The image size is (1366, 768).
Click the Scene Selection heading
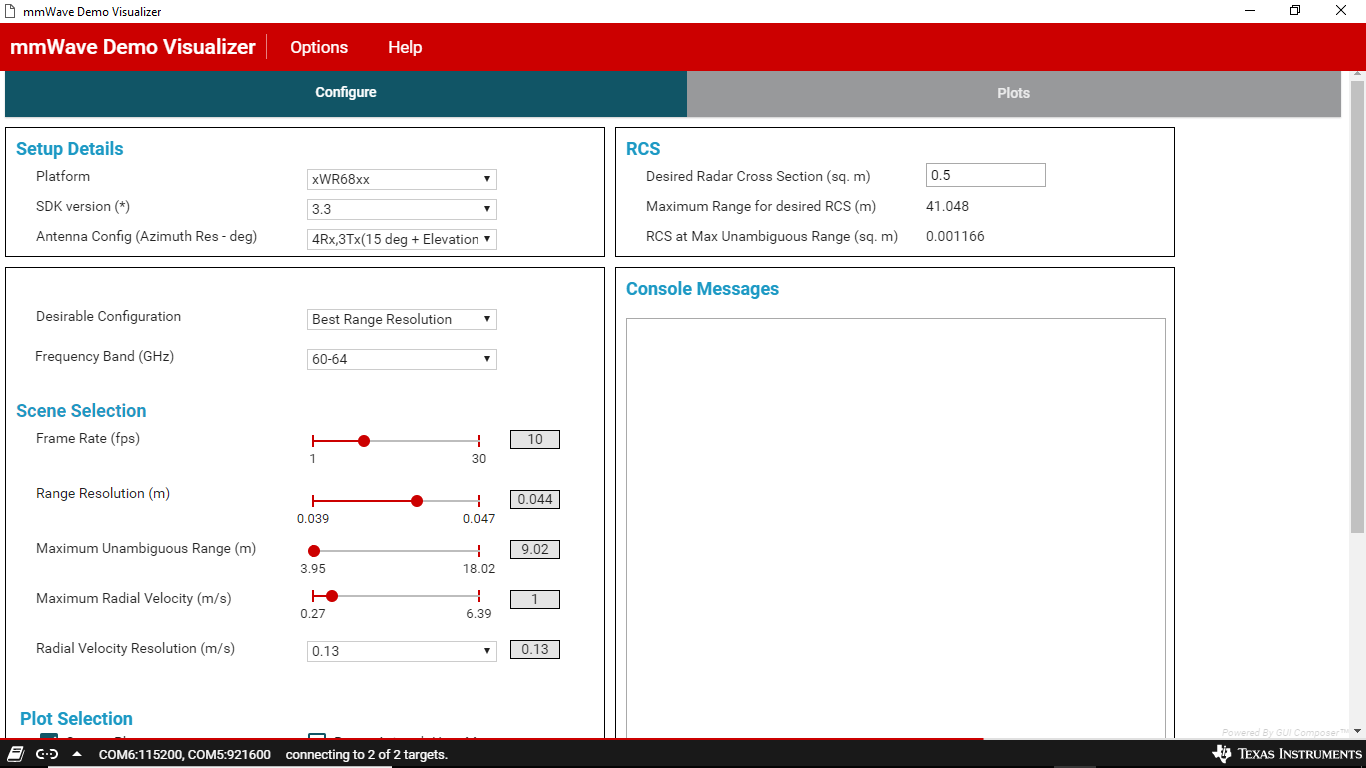tap(81, 411)
